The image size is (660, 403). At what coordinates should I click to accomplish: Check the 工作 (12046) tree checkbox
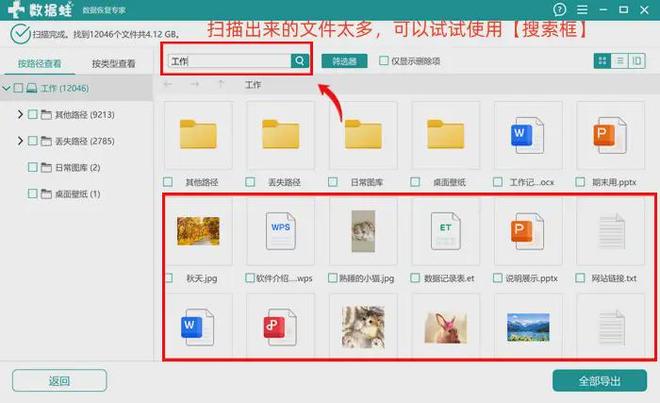[x=18, y=88]
